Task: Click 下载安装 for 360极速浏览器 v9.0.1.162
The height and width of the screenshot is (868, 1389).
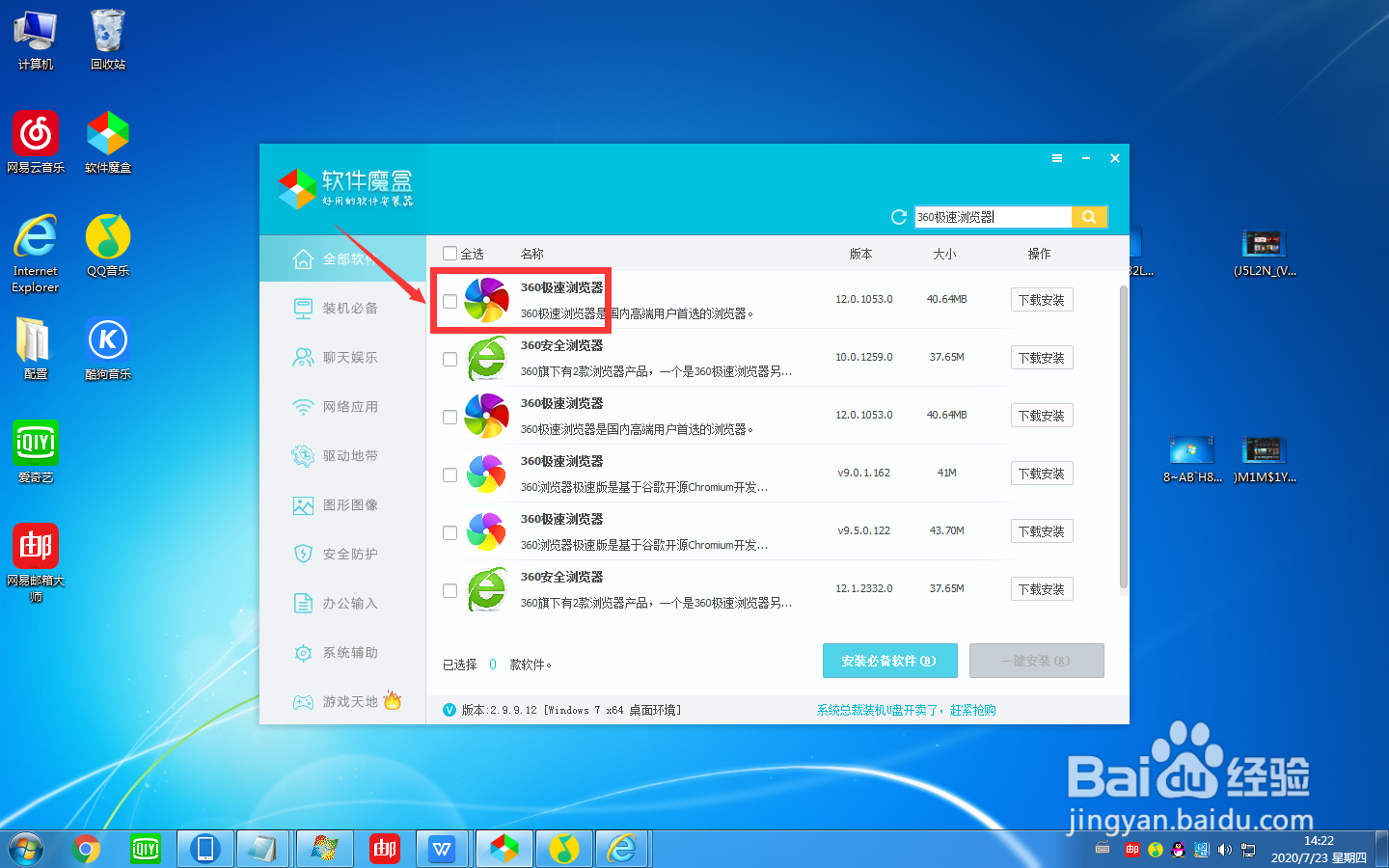Action: pos(1042,474)
